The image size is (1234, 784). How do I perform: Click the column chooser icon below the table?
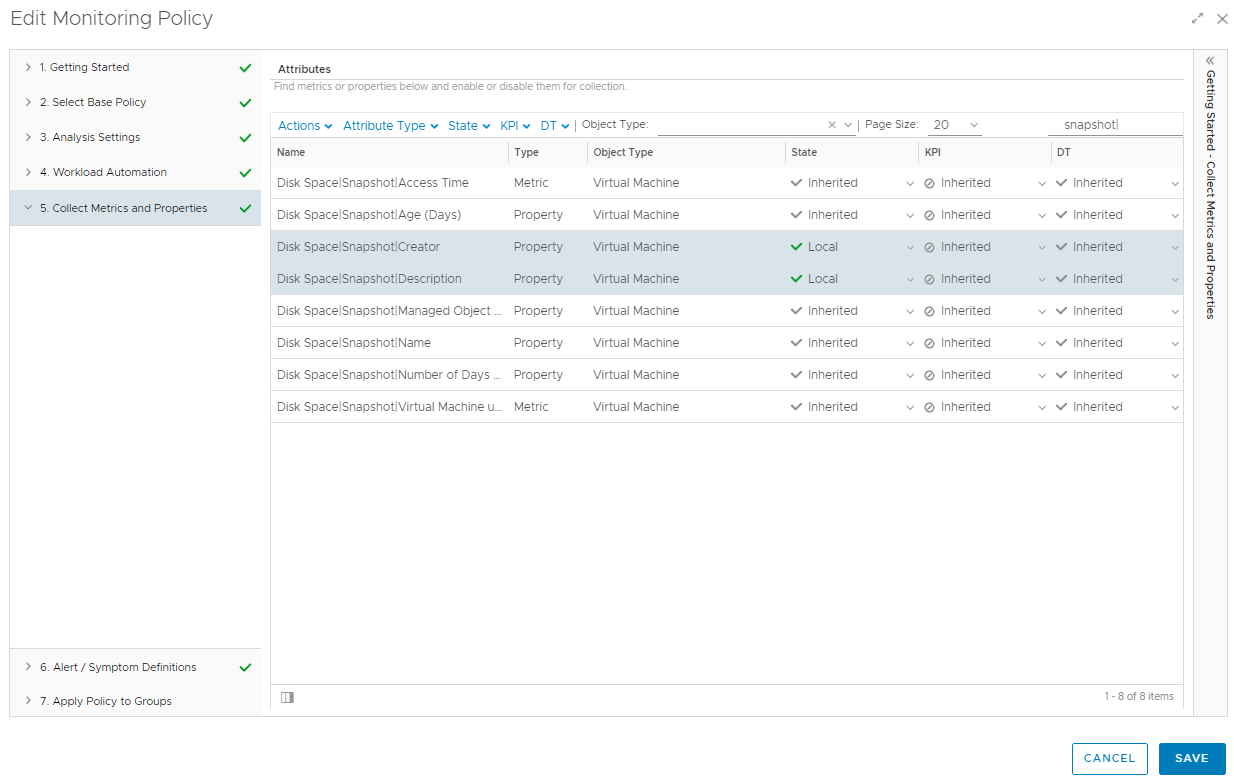point(287,697)
